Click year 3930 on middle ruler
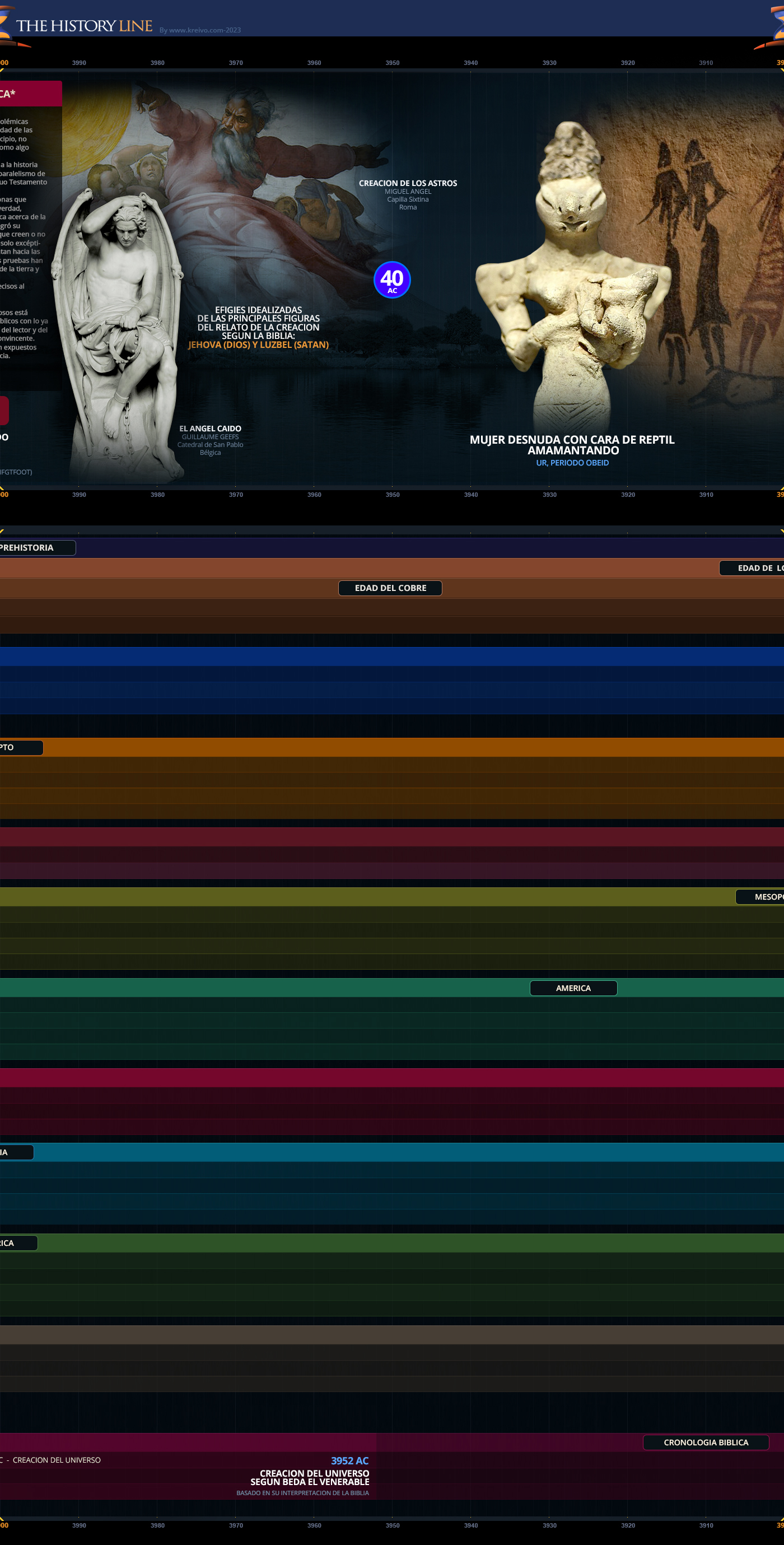Screen dimensions: 784x1545 pyautogui.click(x=549, y=495)
